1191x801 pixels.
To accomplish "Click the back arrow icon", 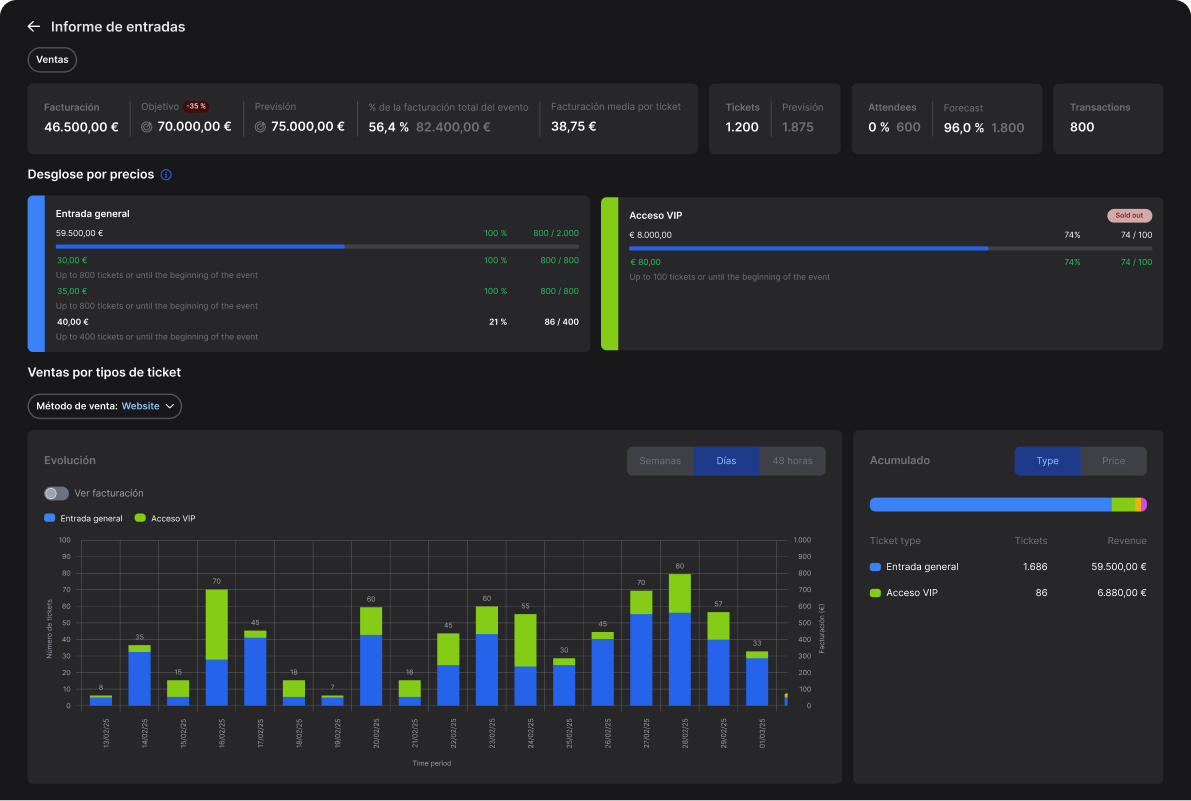I will [34, 27].
